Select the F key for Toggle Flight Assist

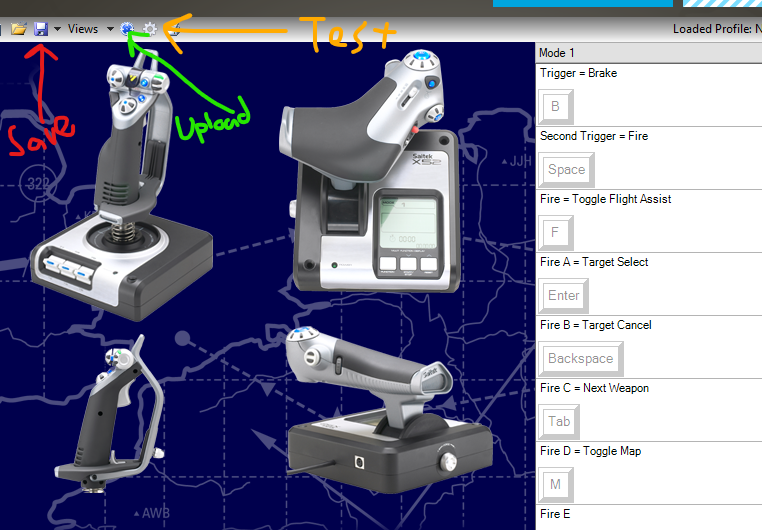tap(555, 233)
